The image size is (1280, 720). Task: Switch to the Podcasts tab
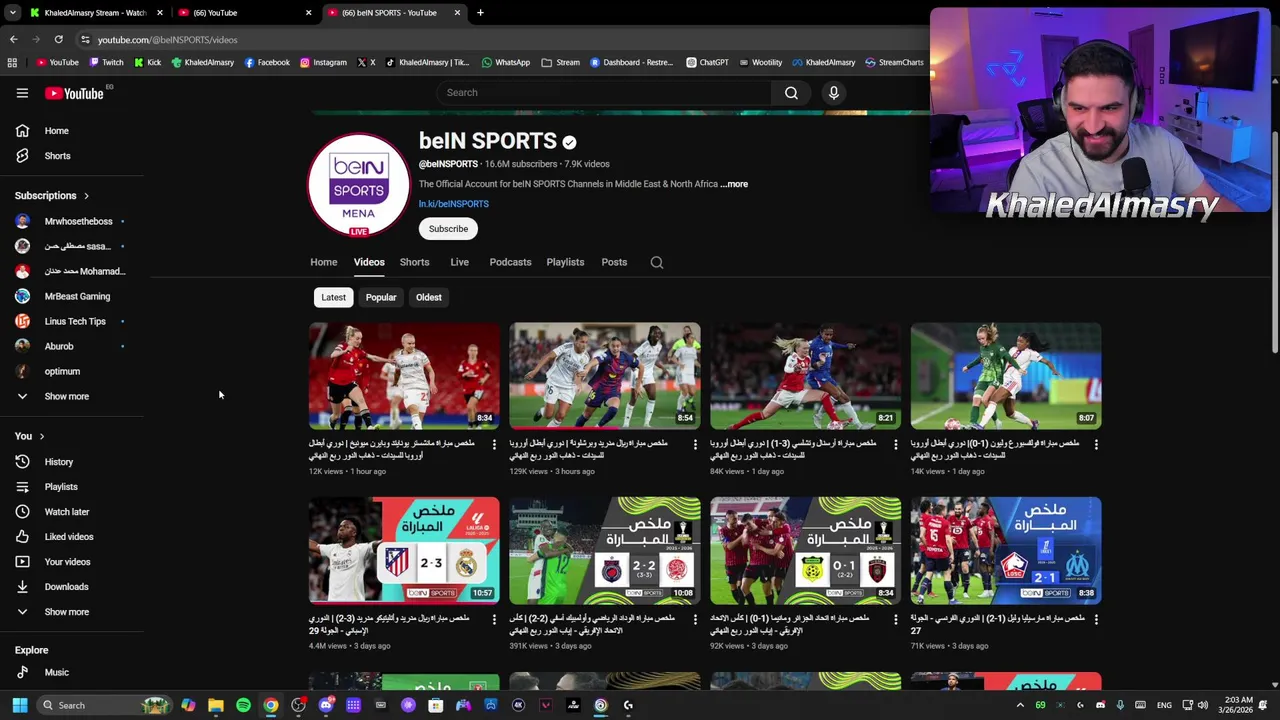pyautogui.click(x=510, y=262)
